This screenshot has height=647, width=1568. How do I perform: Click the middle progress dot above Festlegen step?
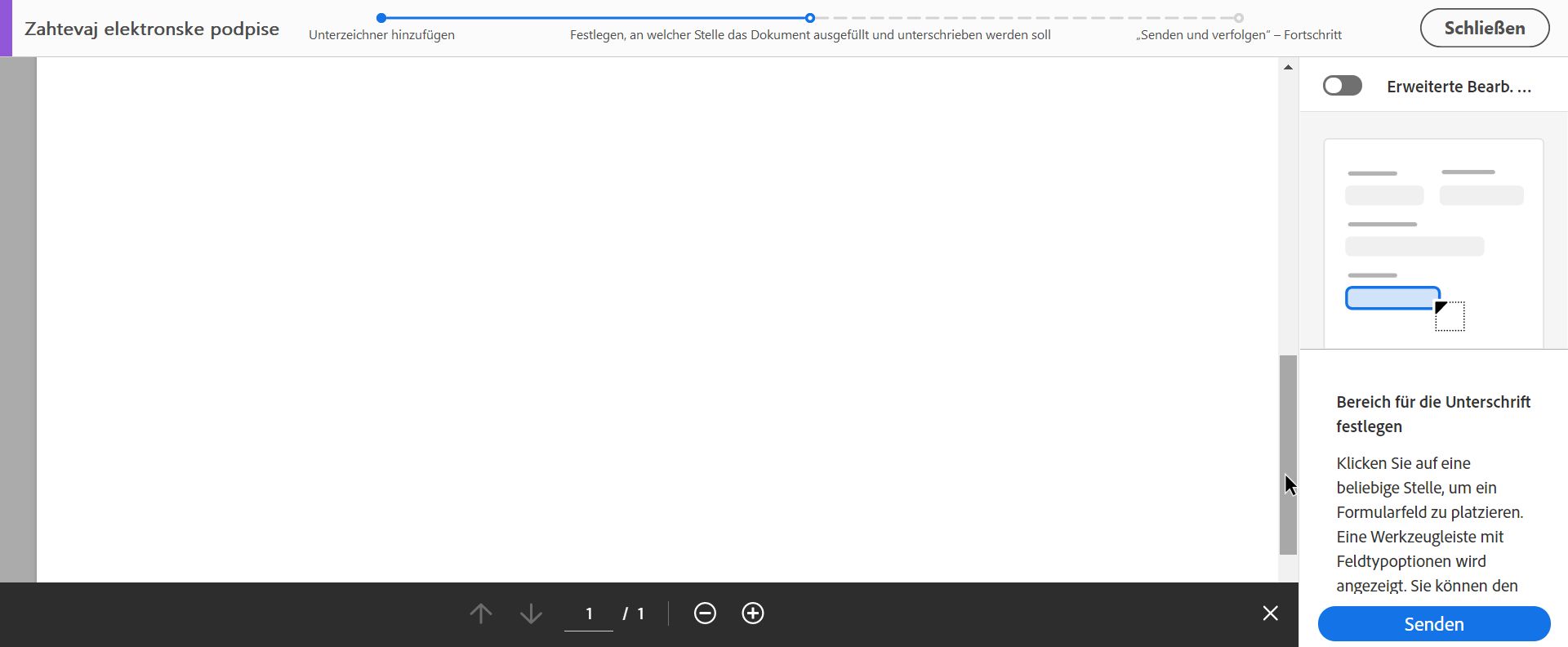(x=810, y=18)
